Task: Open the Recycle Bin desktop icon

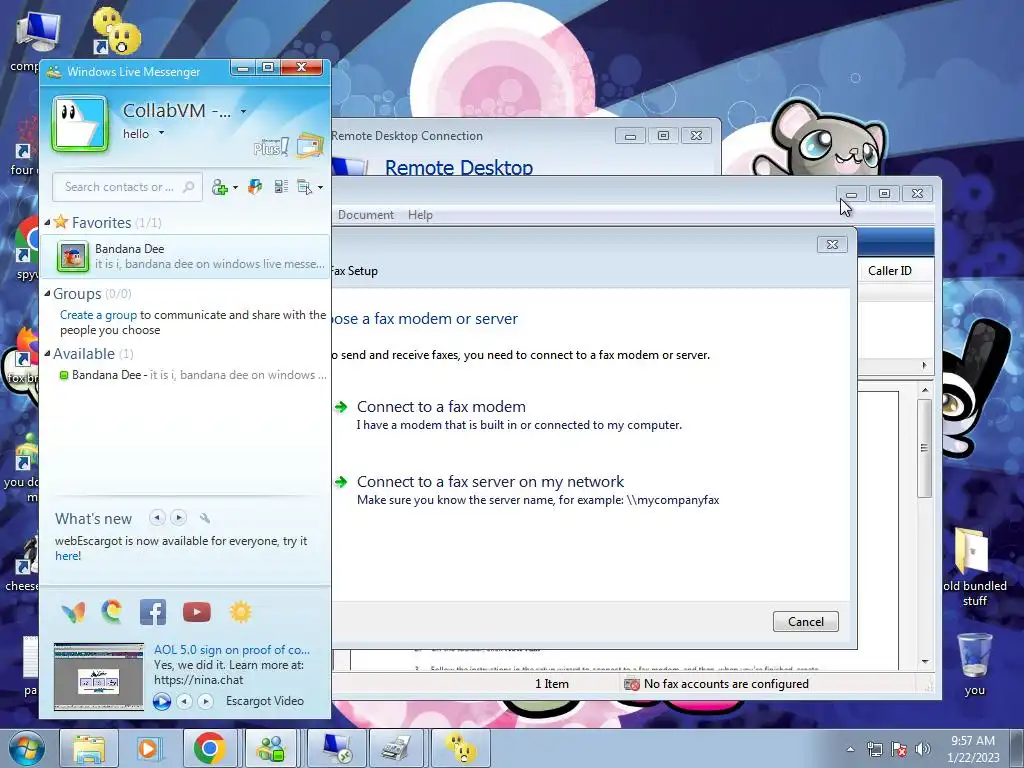Action: 974,656
